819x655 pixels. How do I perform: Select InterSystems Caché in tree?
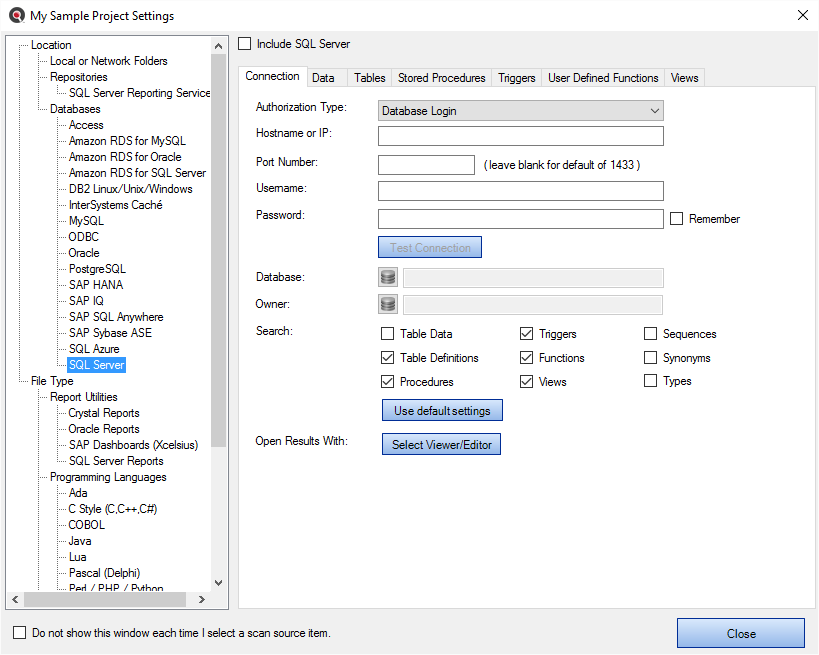pos(115,205)
